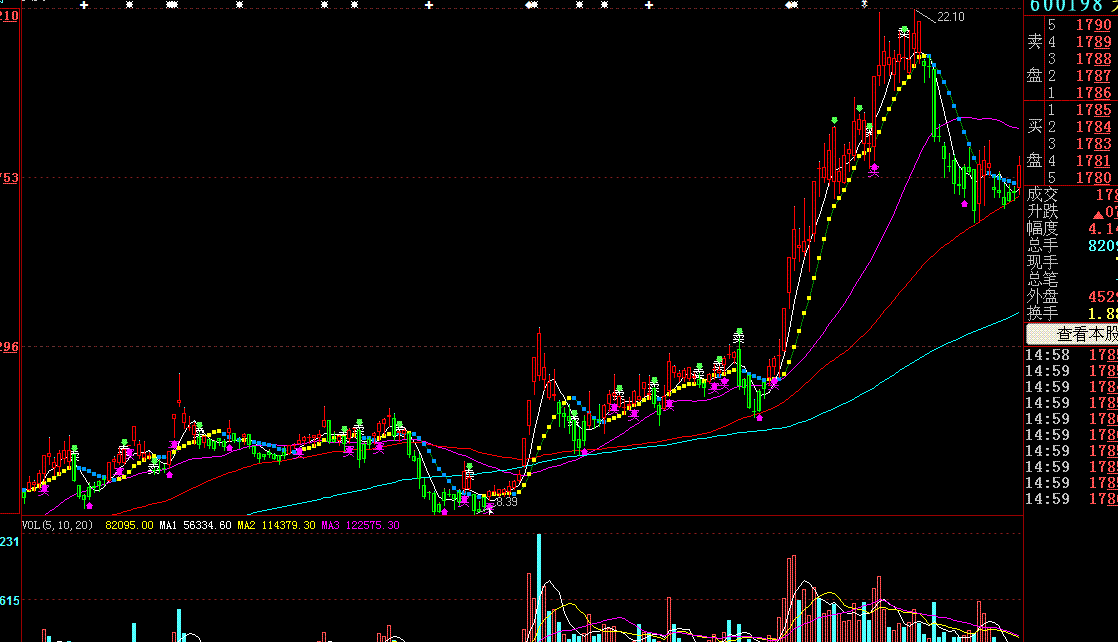Click the 14:58 trade record row
Viewport: 1118px width, 642px height.
click(x=1071, y=355)
